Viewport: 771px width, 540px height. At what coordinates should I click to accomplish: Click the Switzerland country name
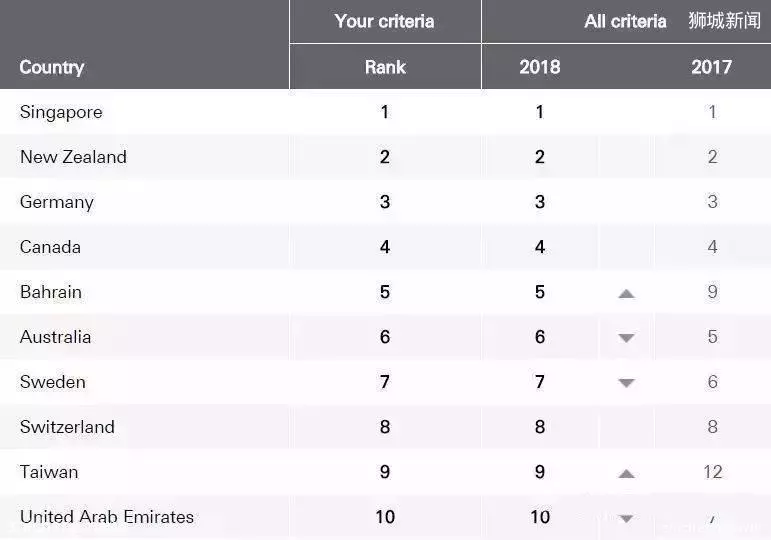click(67, 427)
